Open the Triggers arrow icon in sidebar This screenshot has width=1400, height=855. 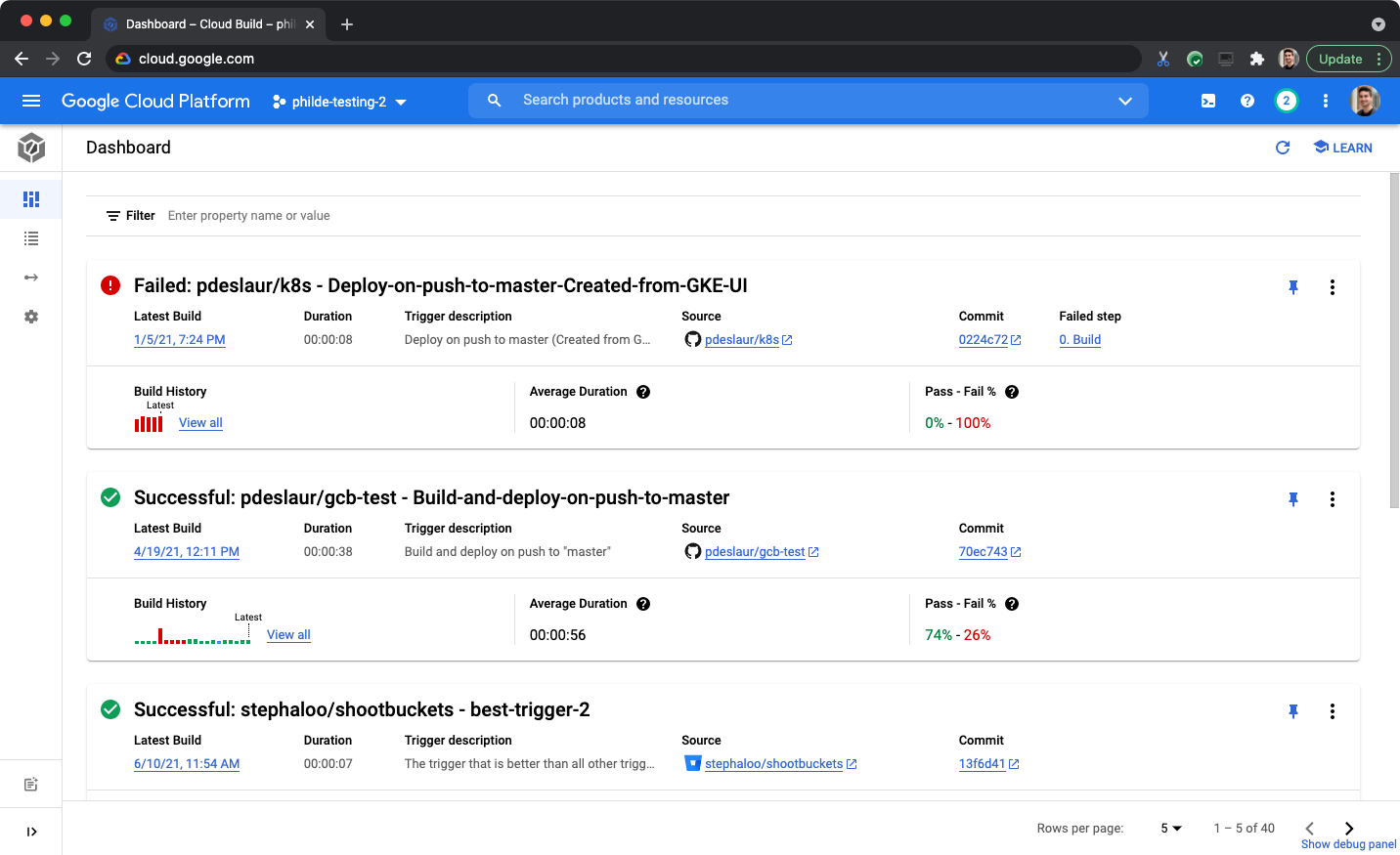31,278
